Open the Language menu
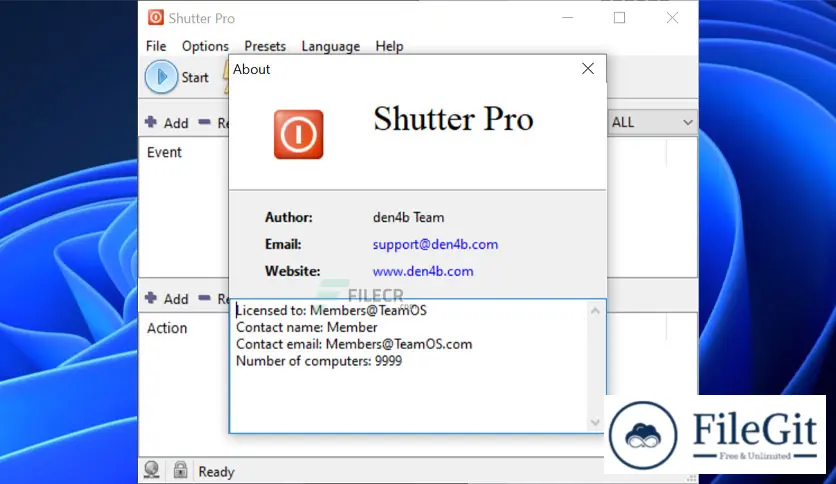Screen dimensions: 836x484 click(331, 46)
